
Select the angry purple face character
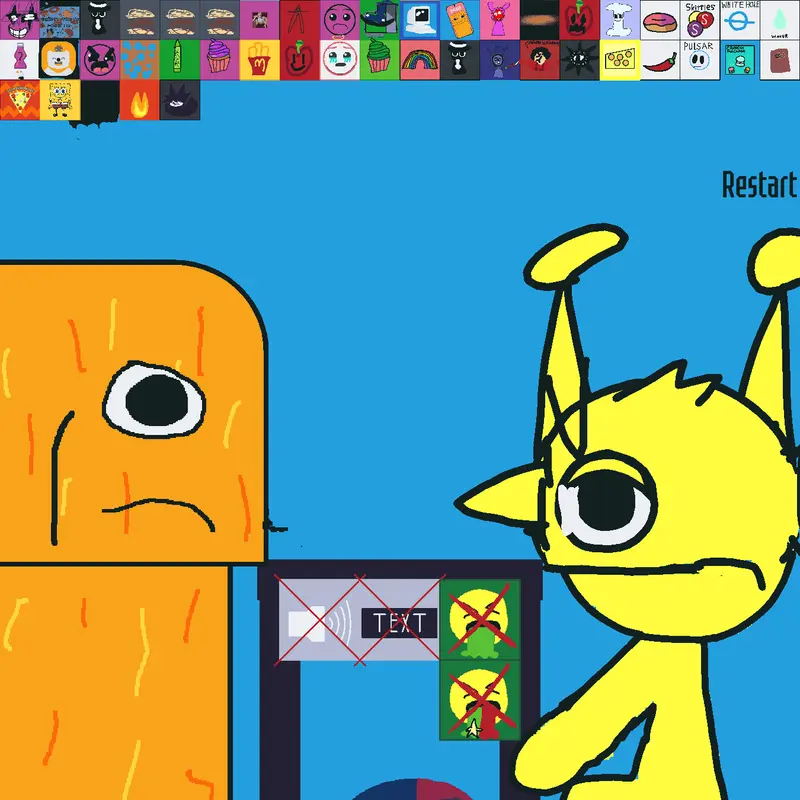click(x=99, y=60)
